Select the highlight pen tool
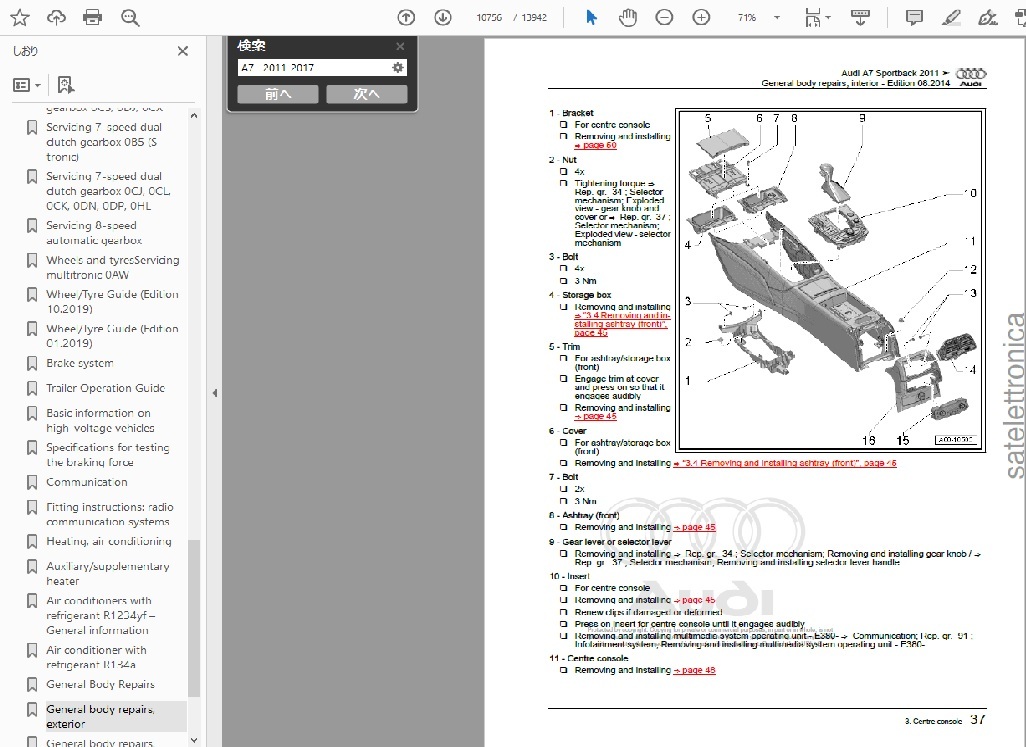 (951, 18)
